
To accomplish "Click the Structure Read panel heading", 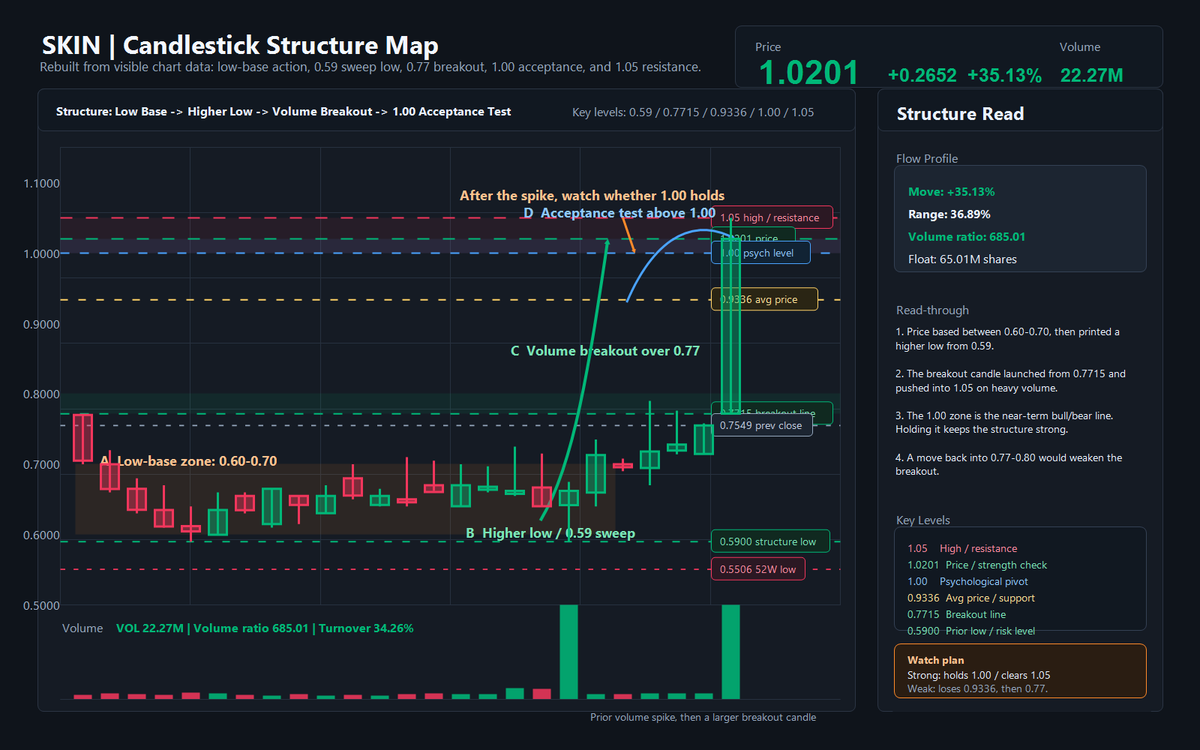I will click(x=960, y=114).
